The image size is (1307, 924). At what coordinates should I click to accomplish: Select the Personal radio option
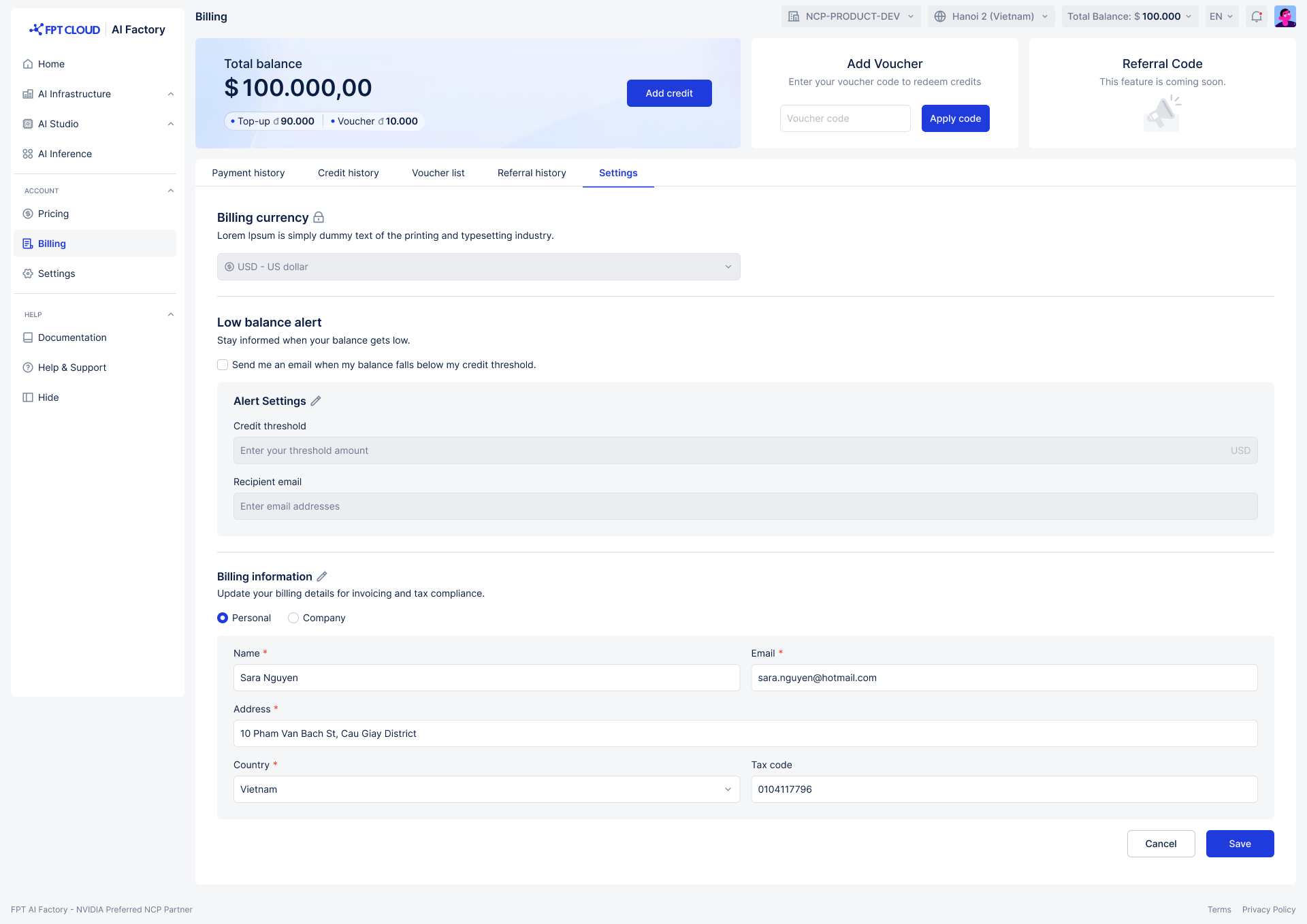[223, 618]
